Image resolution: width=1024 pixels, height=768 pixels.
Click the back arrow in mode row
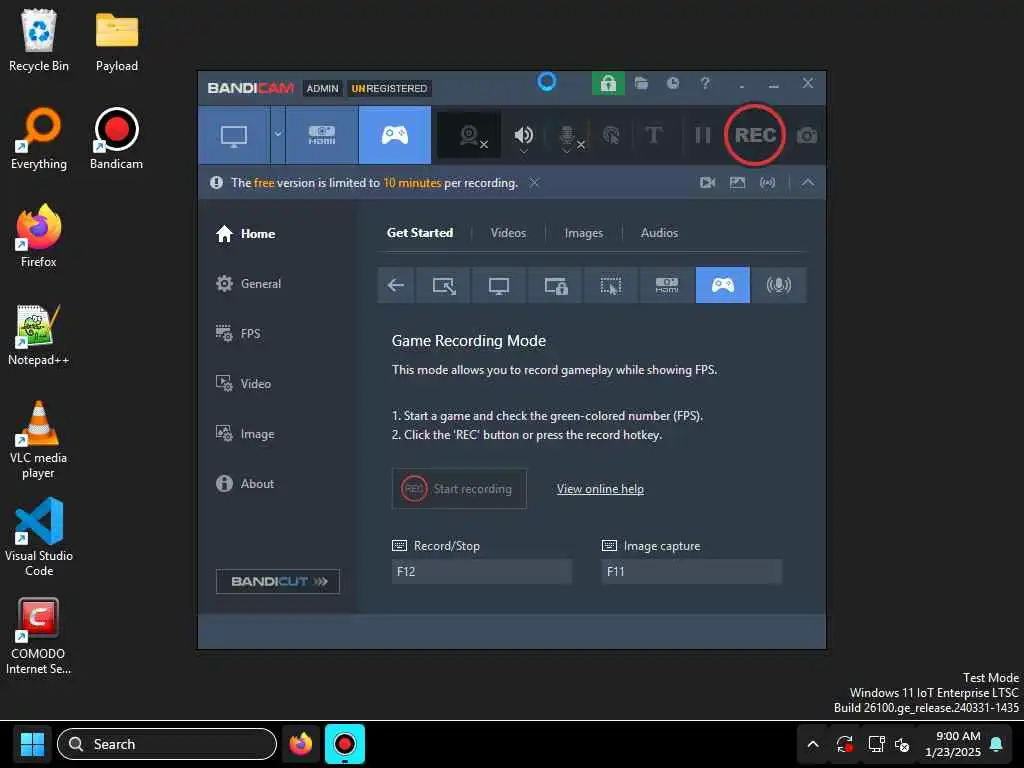click(x=396, y=285)
